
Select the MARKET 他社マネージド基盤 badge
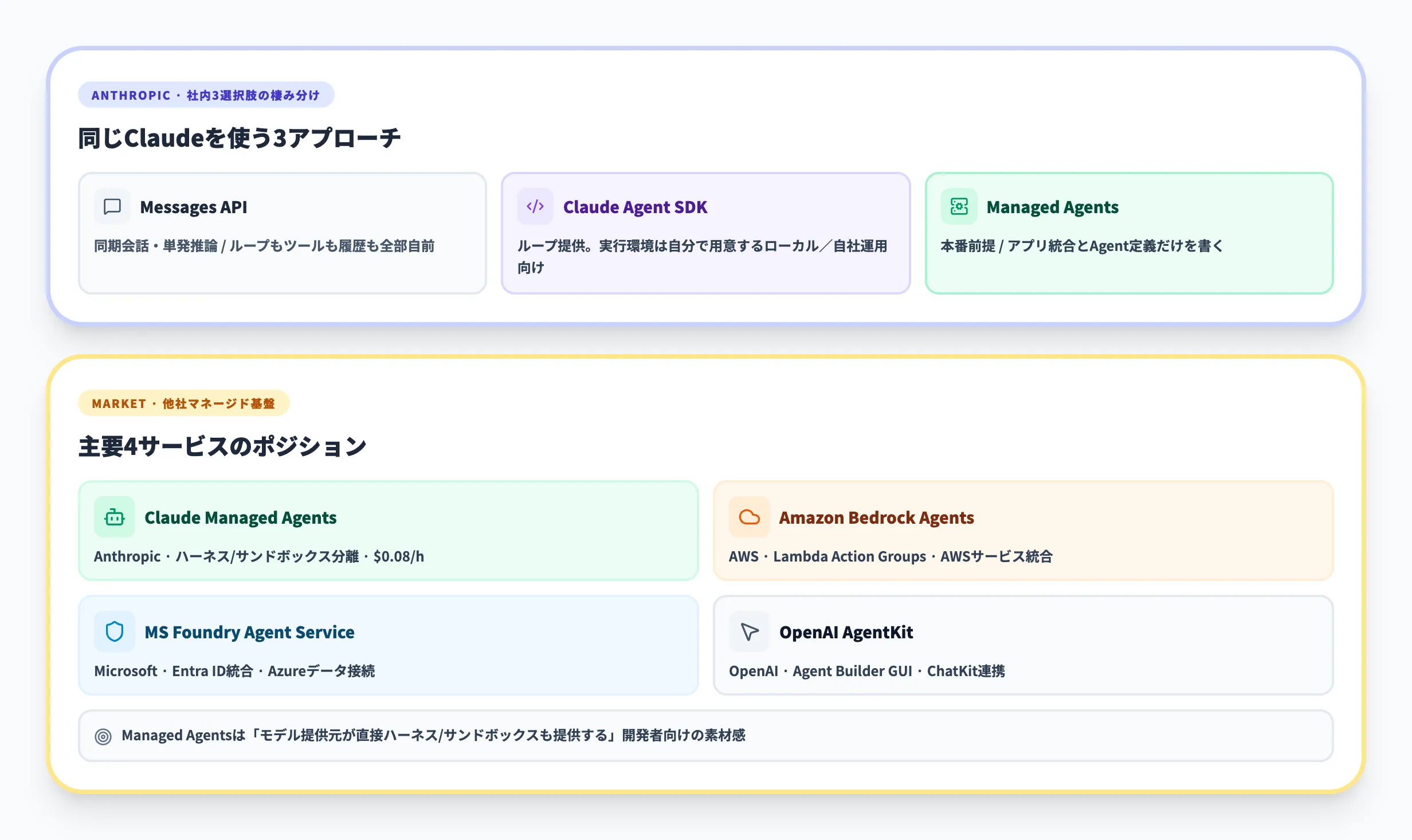click(183, 403)
